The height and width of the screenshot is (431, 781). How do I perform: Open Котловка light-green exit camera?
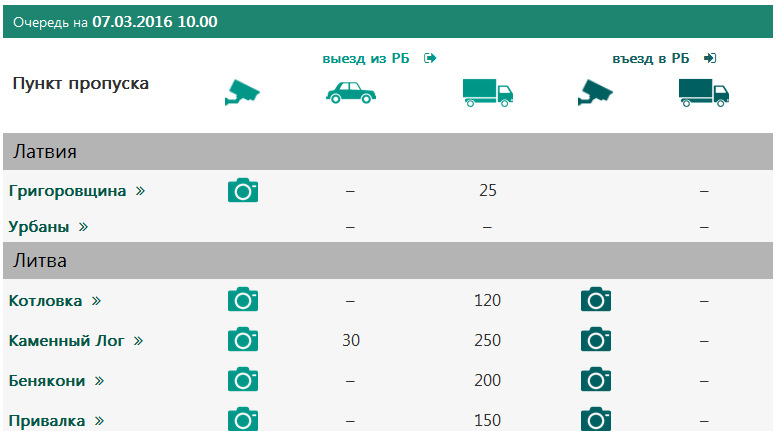click(x=243, y=299)
